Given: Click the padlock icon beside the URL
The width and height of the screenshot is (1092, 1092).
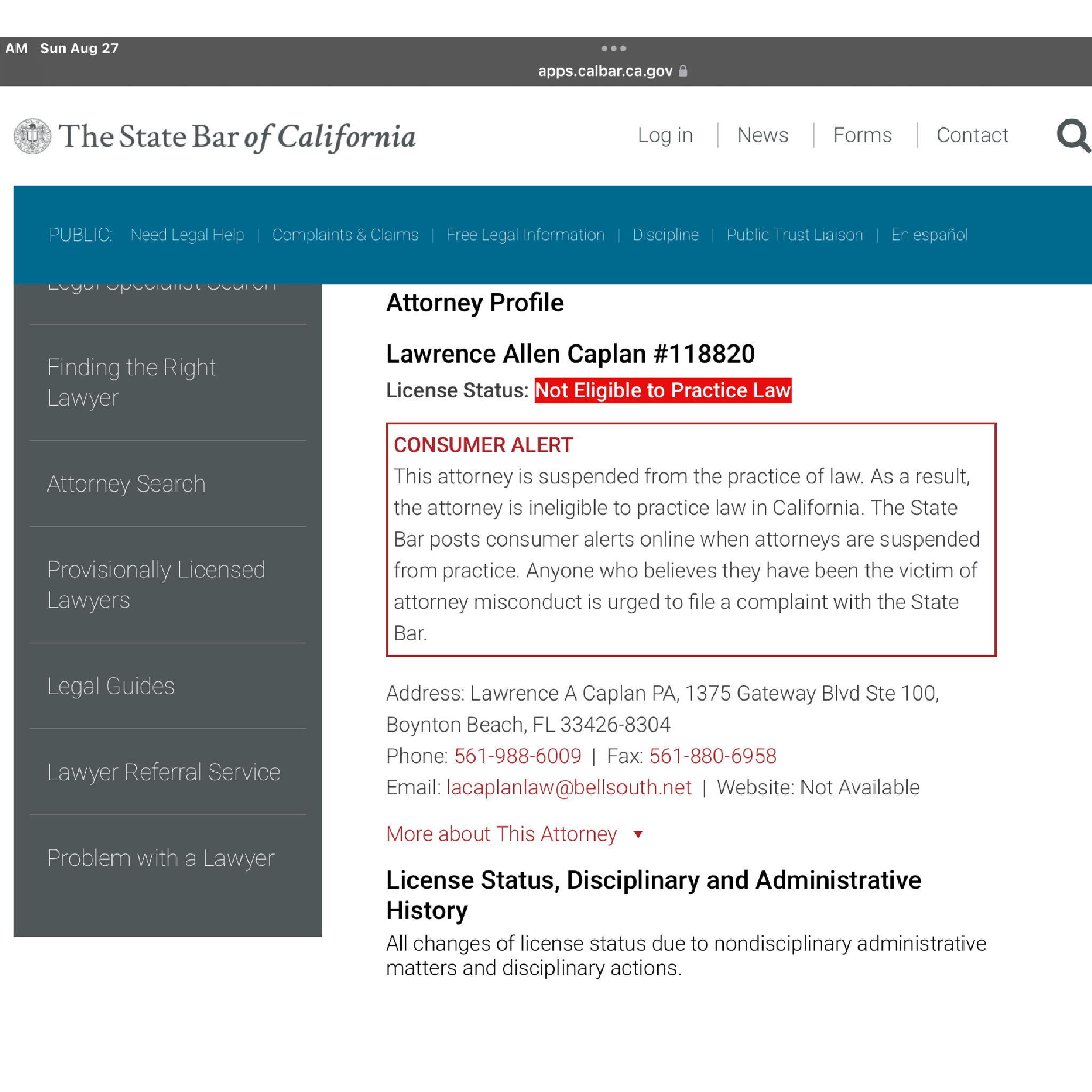Looking at the screenshot, I should pyautogui.click(x=683, y=71).
